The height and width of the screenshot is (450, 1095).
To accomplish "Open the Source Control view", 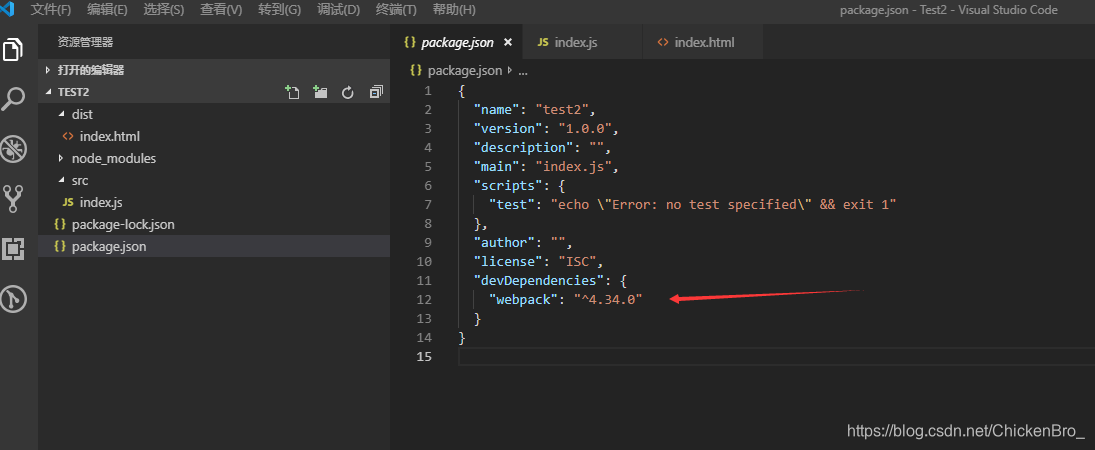I will pyautogui.click(x=13, y=198).
